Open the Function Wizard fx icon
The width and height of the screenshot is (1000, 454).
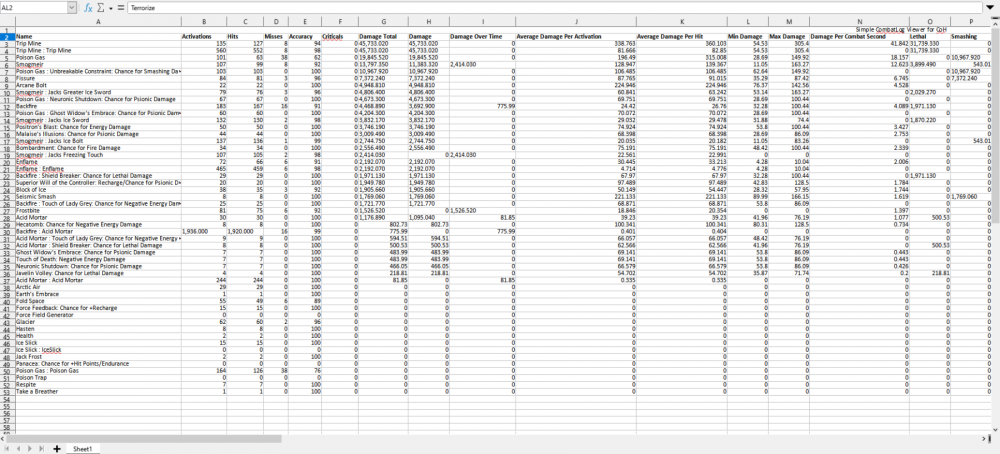tap(89, 7)
